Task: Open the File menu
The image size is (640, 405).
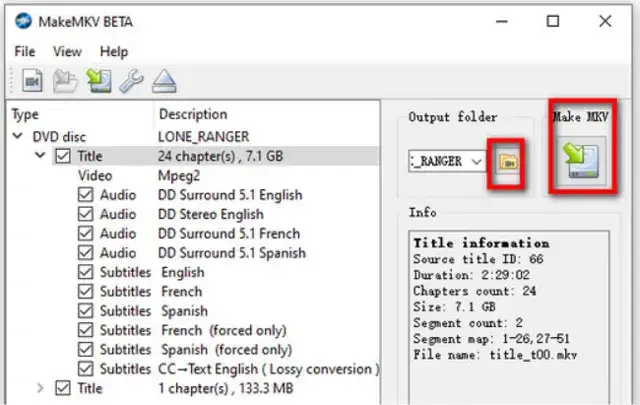Action: [x=25, y=51]
